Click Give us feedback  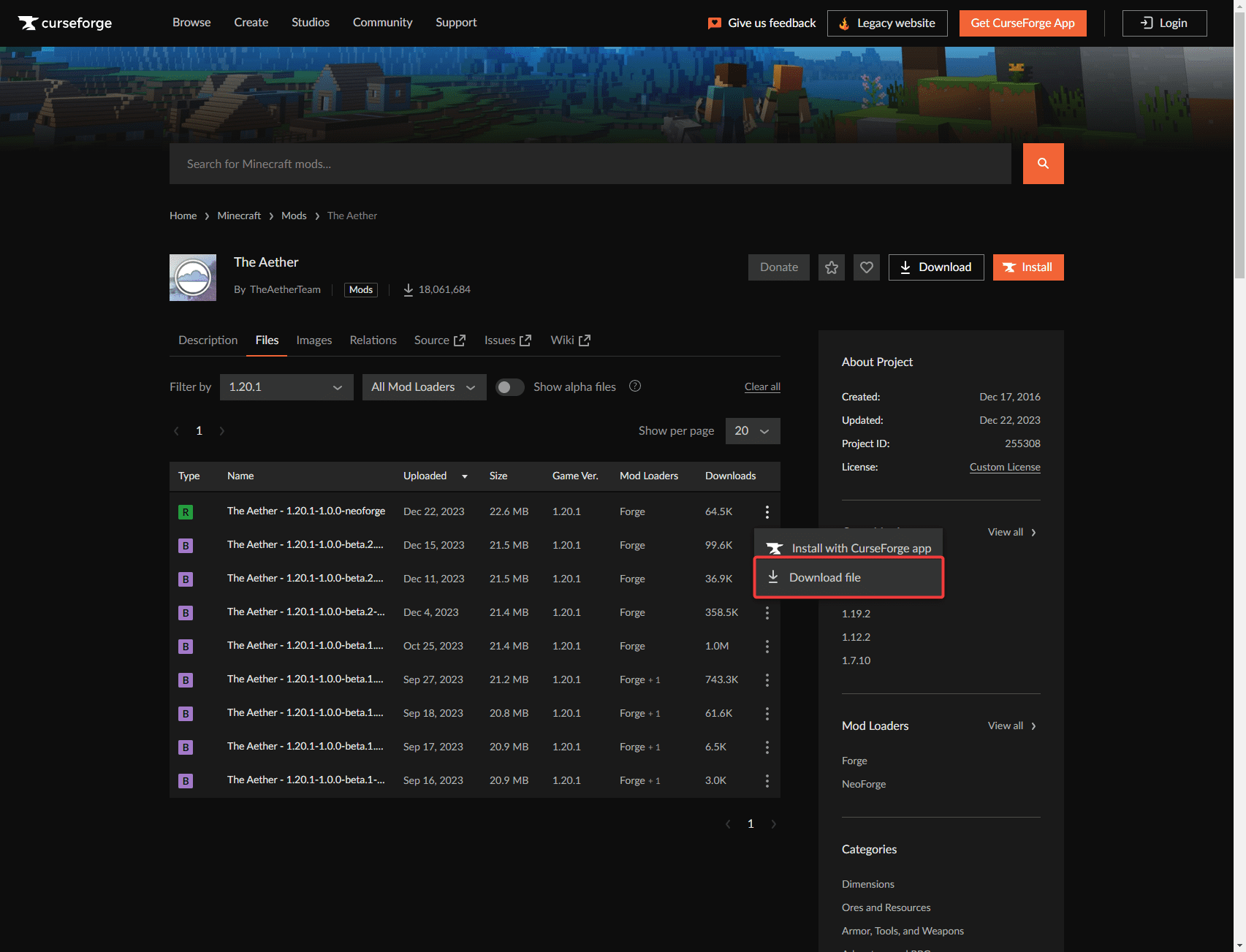(x=762, y=23)
